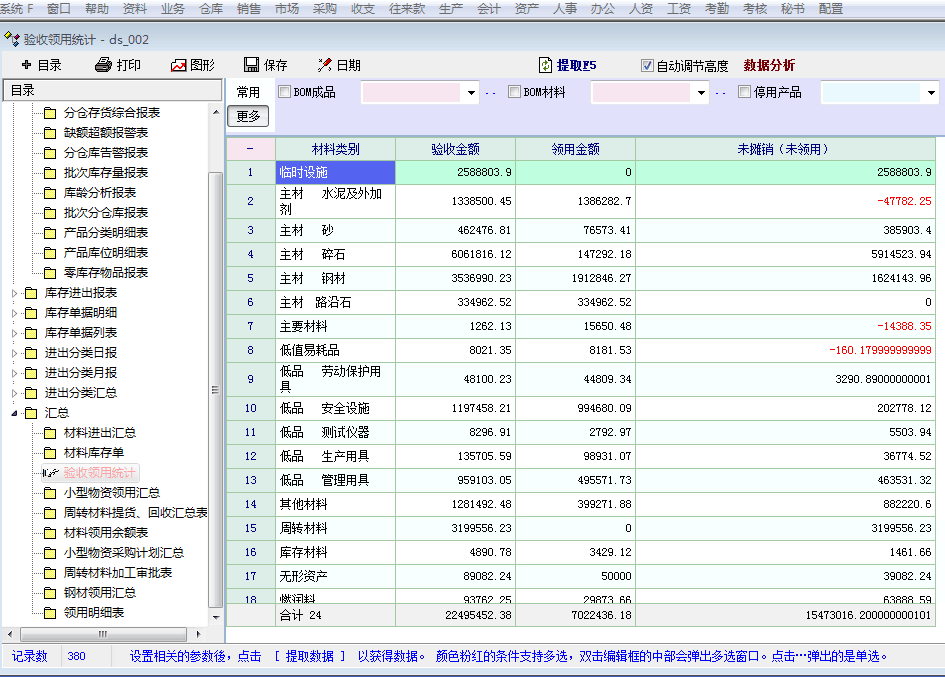Click the 保存 floppy disk icon
This screenshot has width=945, height=677.
[x=251, y=65]
